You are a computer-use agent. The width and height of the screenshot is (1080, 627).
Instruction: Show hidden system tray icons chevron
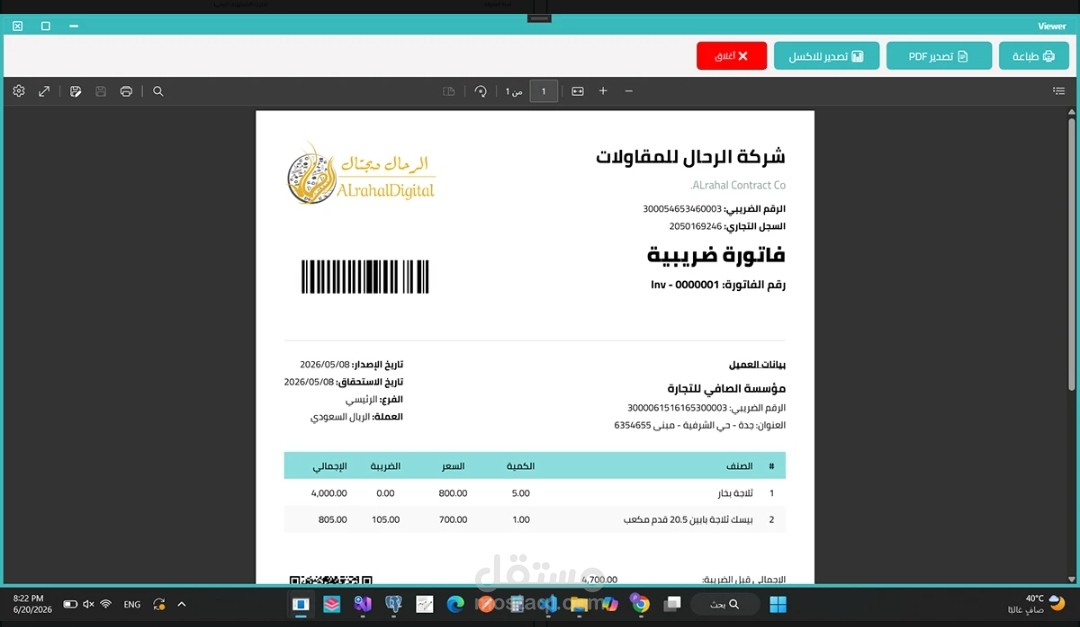182,604
